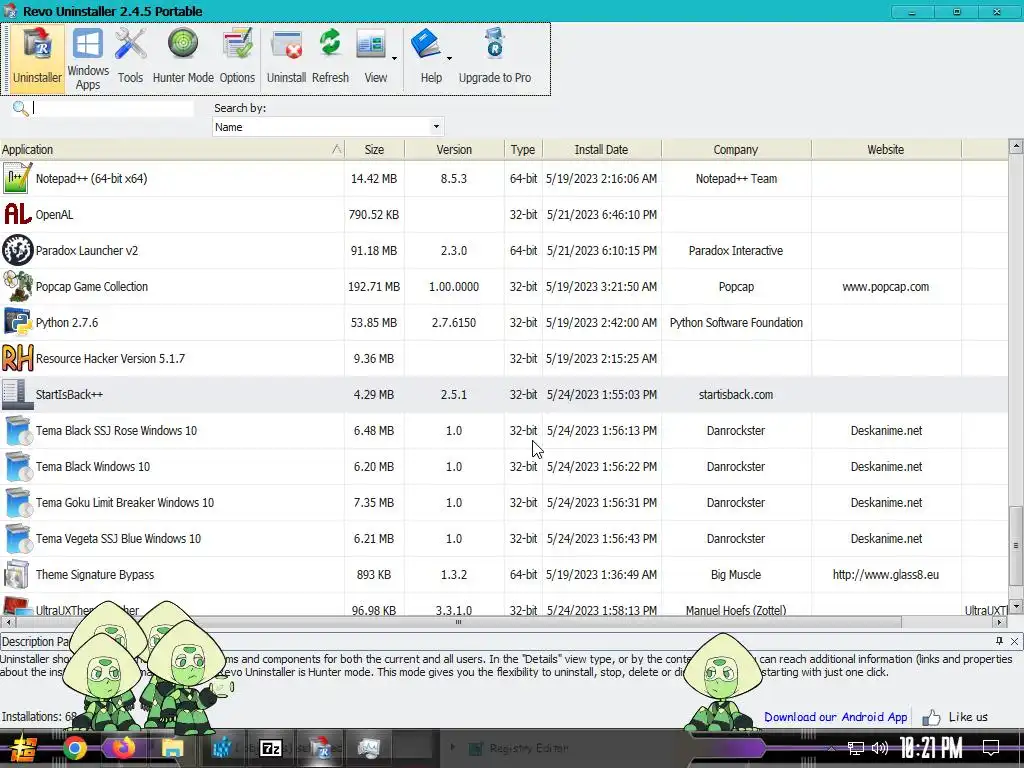Viewport: 1024px width, 768px height.
Task: Sort by Company column header
Action: coord(736,150)
